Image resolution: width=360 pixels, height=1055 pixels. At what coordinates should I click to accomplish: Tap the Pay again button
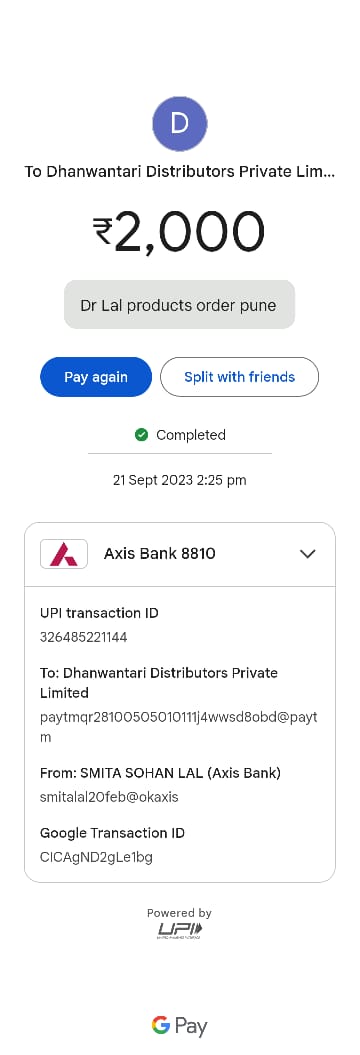pyautogui.click(x=96, y=377)
